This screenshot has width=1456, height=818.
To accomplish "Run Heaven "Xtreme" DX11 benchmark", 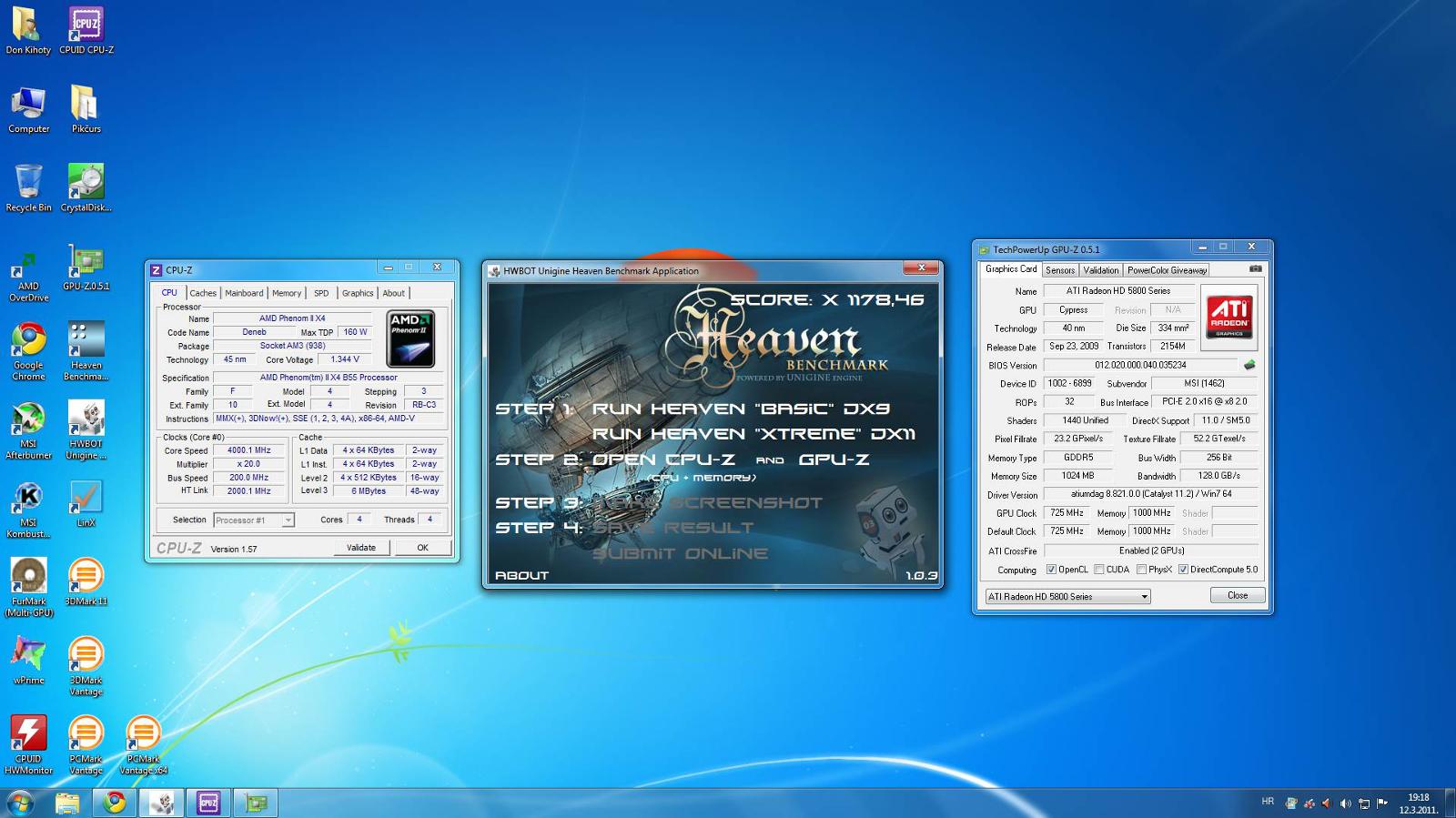I will click(753, 434).
